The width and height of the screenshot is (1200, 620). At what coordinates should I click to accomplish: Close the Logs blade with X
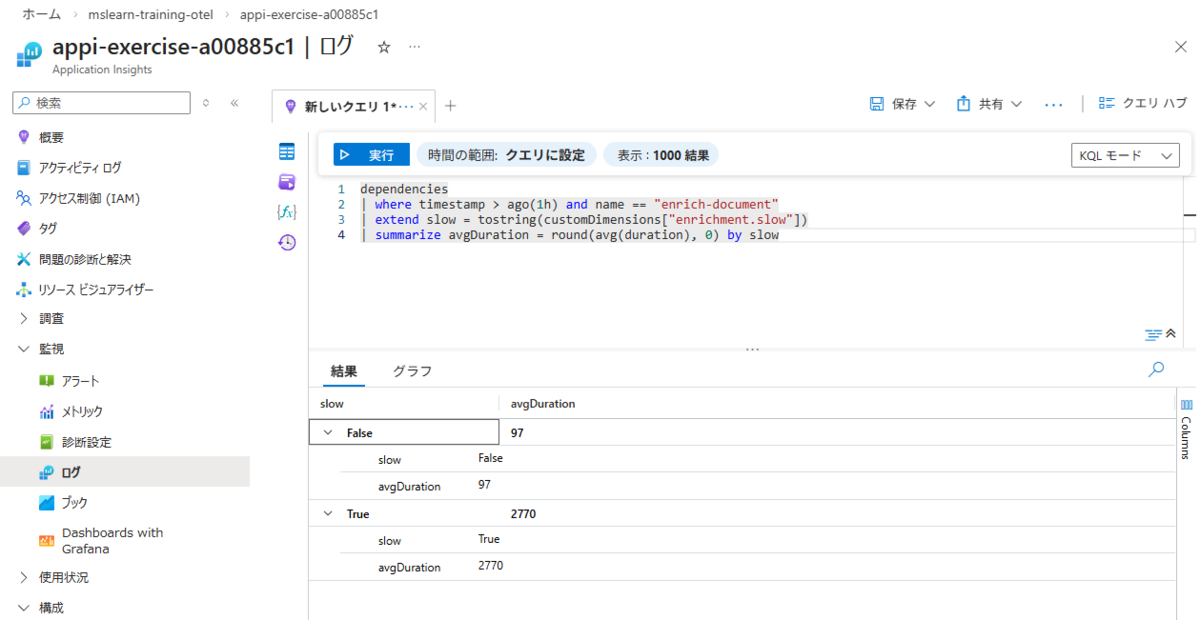coord(1180,47)
